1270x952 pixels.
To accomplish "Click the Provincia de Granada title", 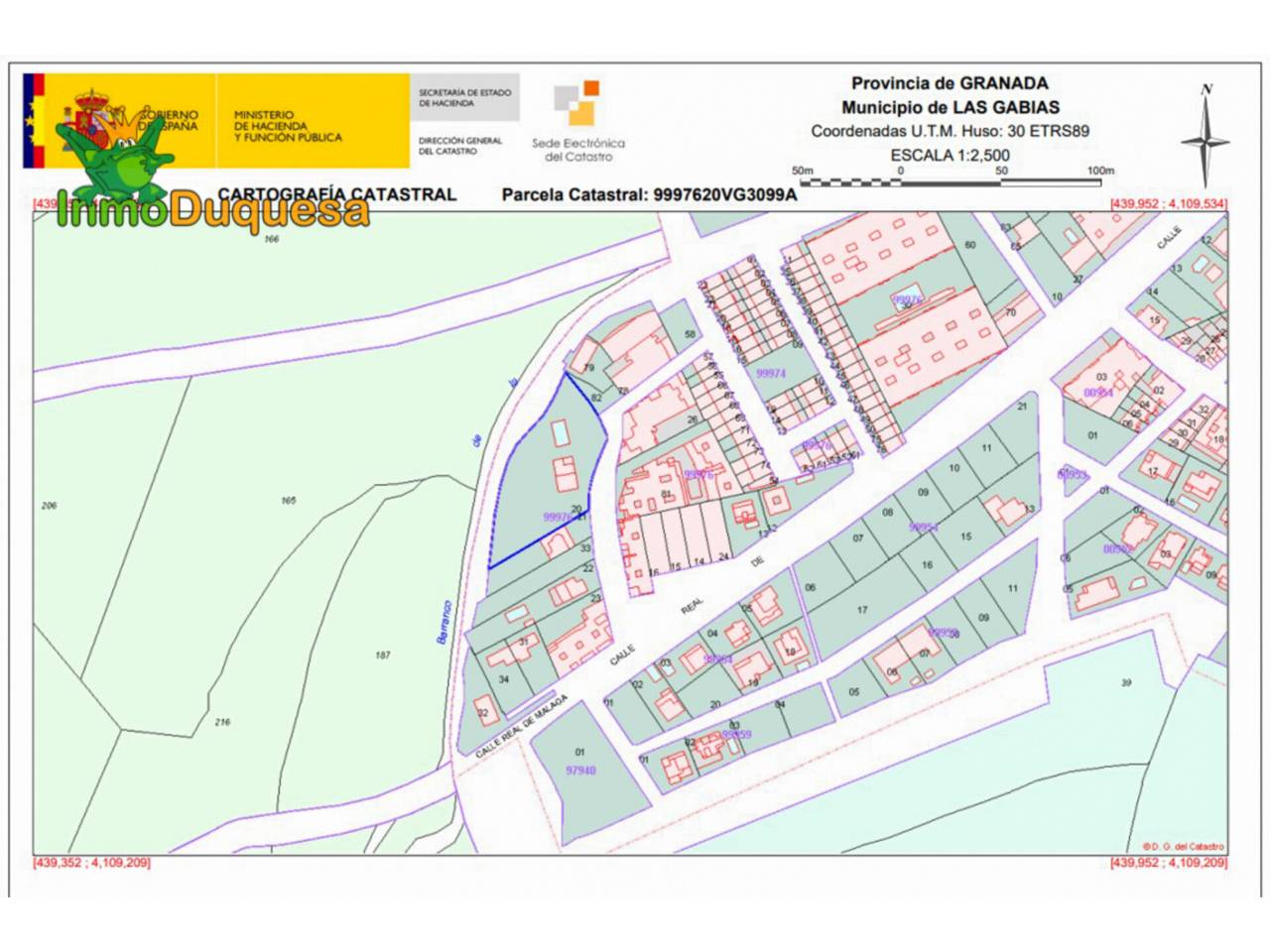I will click(950, 83).
